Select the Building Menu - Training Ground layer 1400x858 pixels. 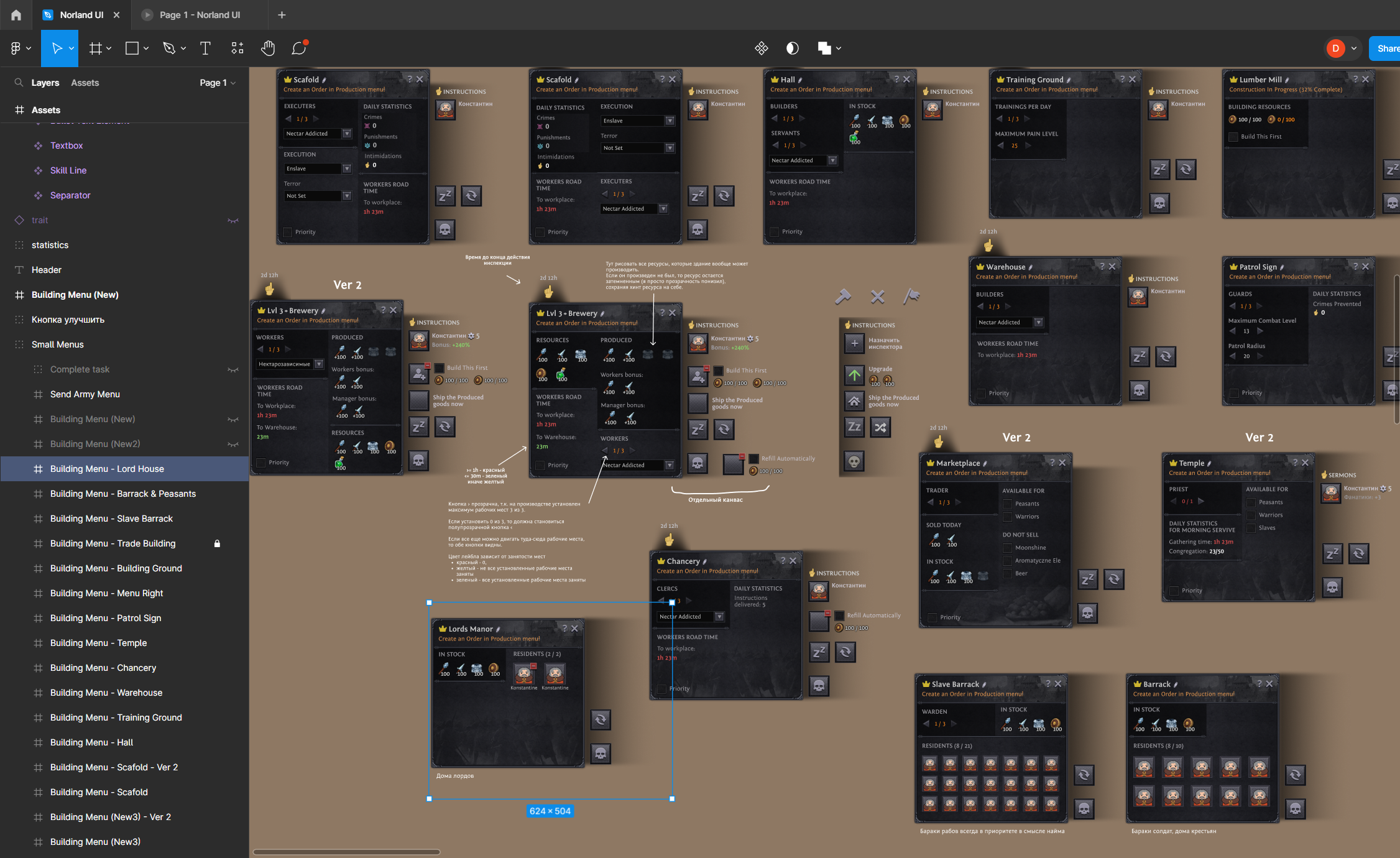(x=124, y=717)
